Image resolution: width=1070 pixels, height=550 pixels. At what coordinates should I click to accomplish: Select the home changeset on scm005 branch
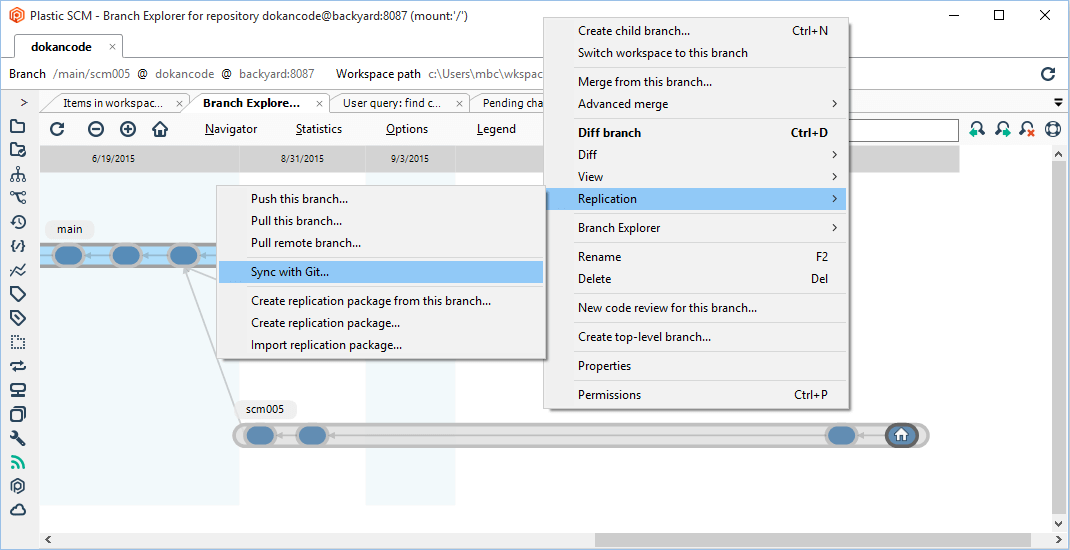[901, 435]
